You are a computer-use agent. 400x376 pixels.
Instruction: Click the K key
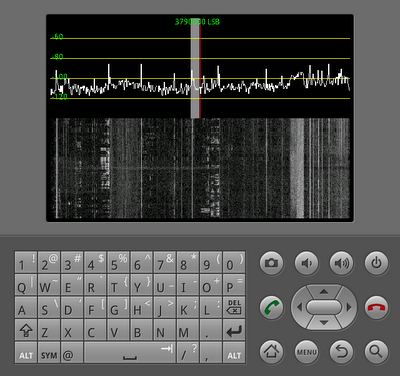click(188, 307)
